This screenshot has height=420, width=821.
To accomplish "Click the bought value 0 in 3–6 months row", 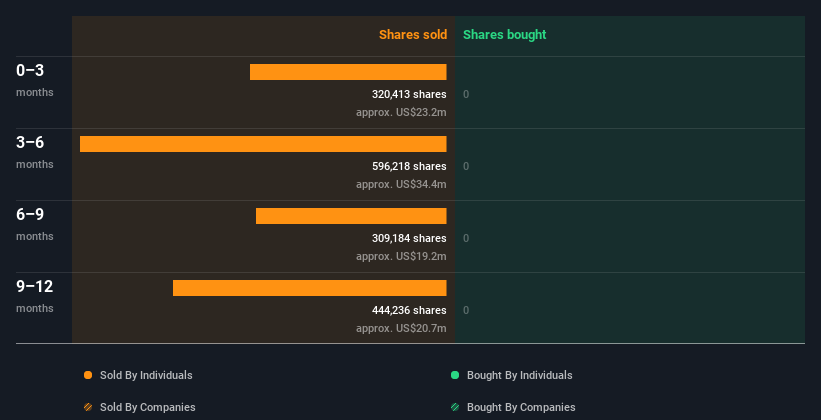I will [x=466, y=167].
